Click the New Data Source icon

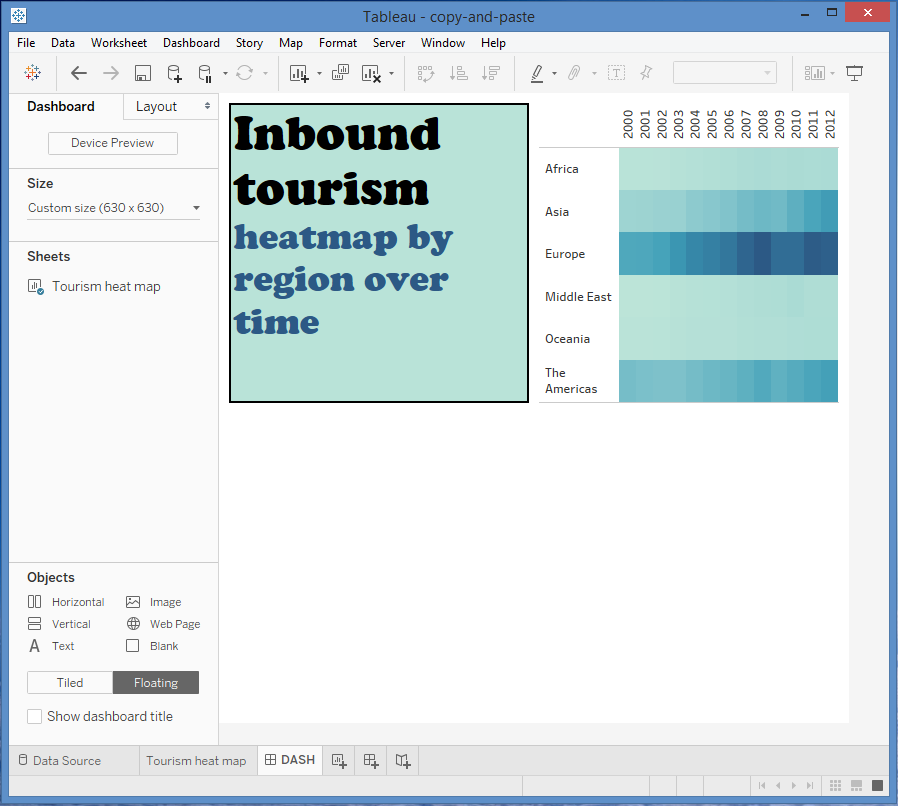coord(174,73)
